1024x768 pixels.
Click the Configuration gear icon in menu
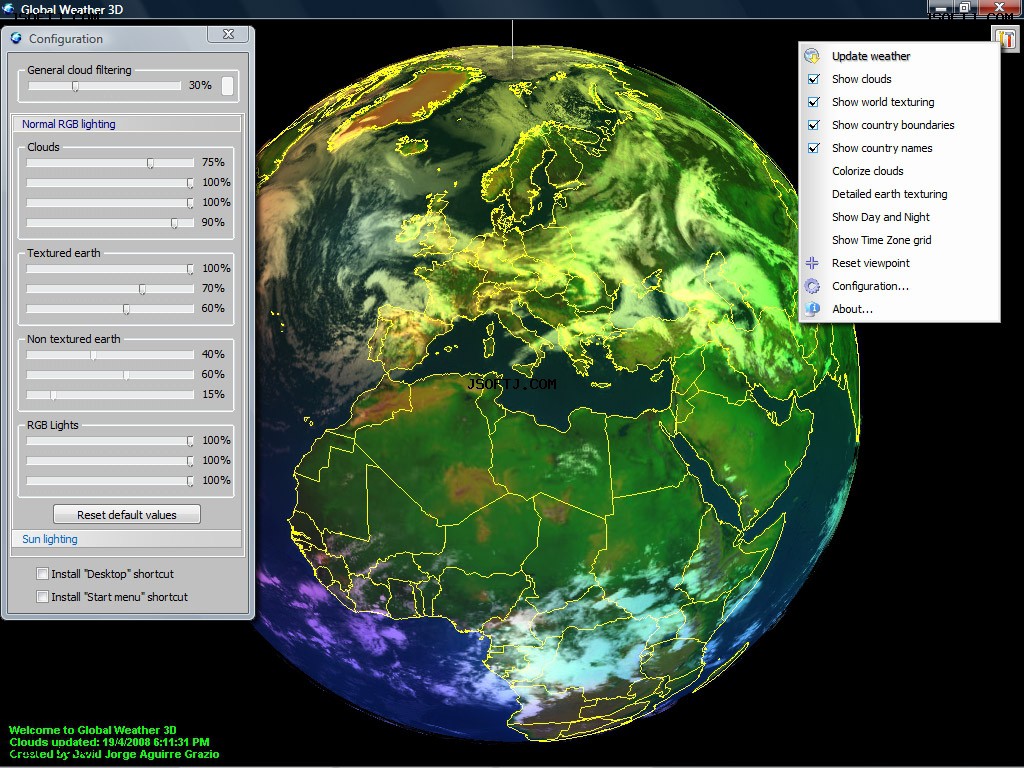812,286
